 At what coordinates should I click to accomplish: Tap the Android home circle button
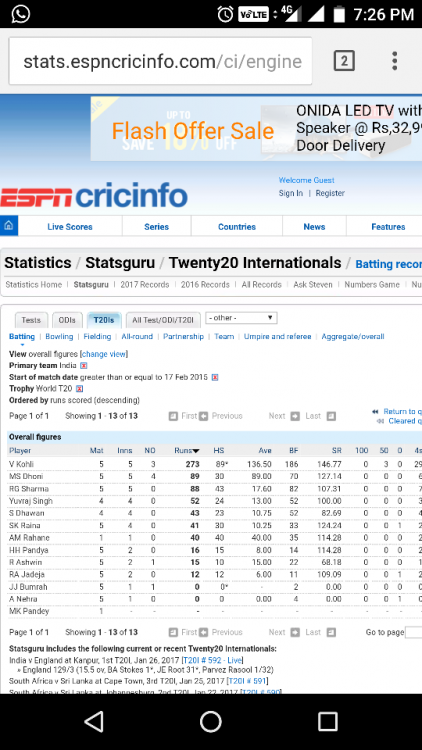tap(211, 721)
